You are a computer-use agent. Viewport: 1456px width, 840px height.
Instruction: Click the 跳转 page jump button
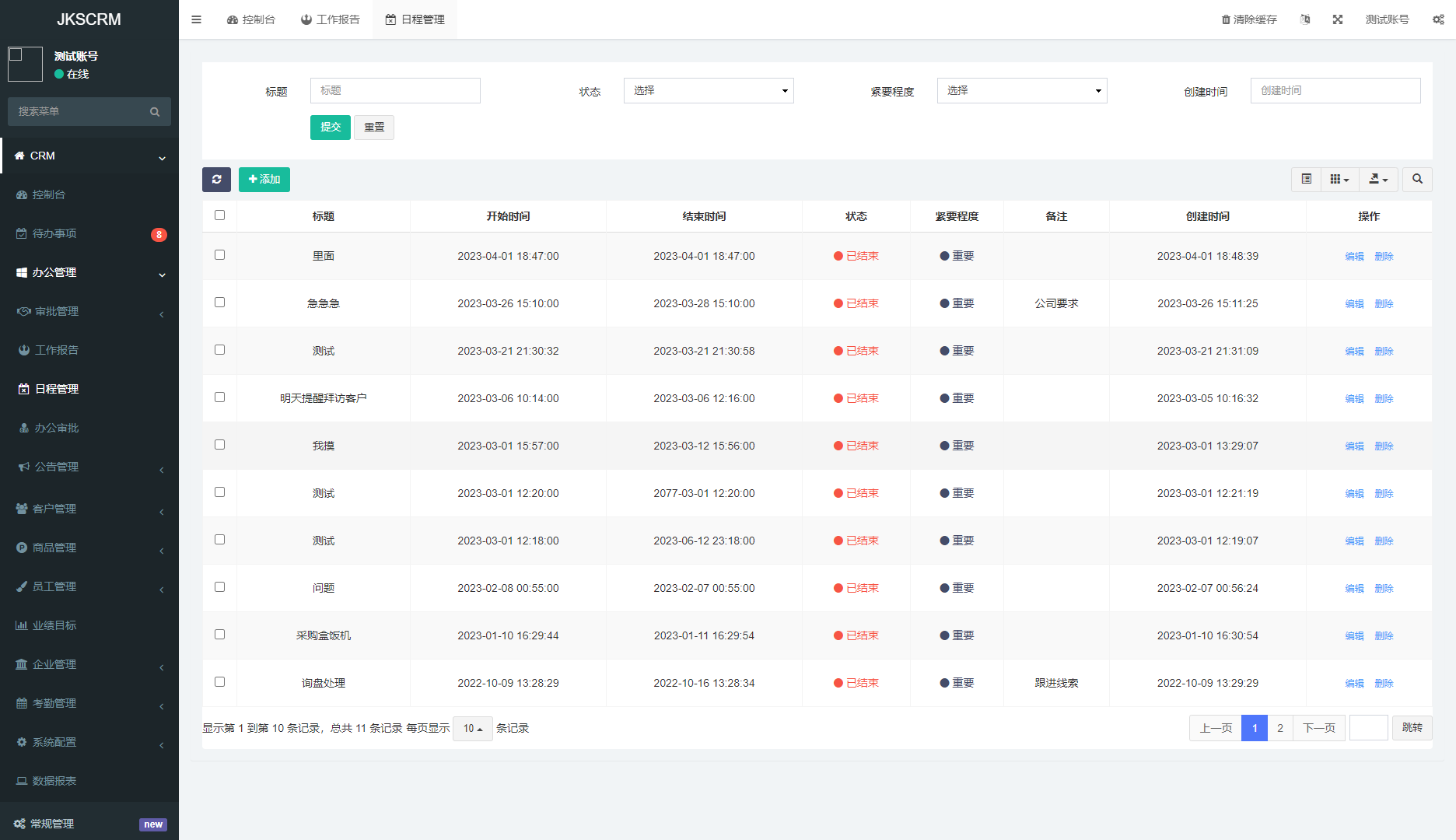[x=1412, y=728]
